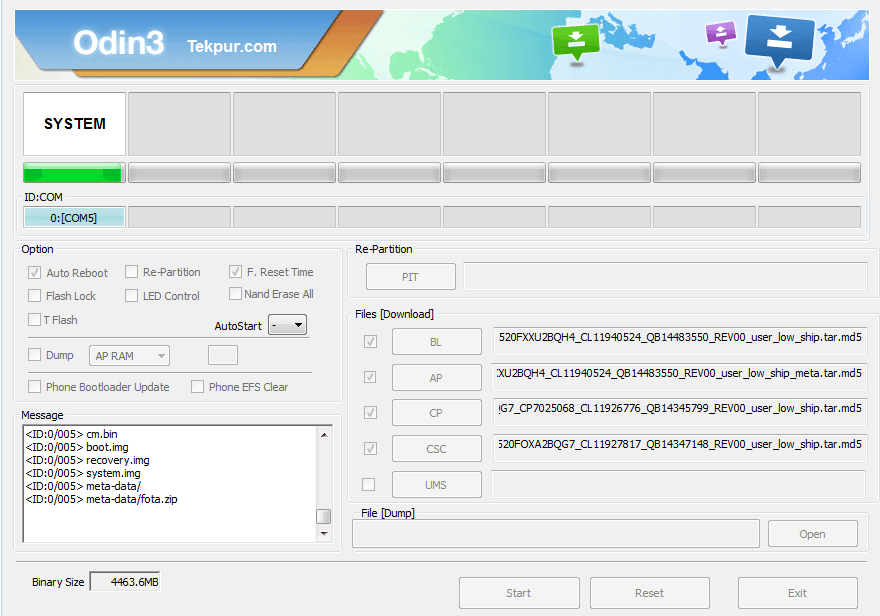
Task: Click the Binary Size value 4463.6MB
Action: coord(125,582)
